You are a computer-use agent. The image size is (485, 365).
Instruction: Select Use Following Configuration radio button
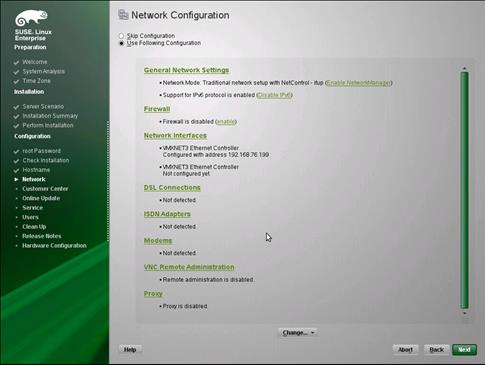point(121,43)
